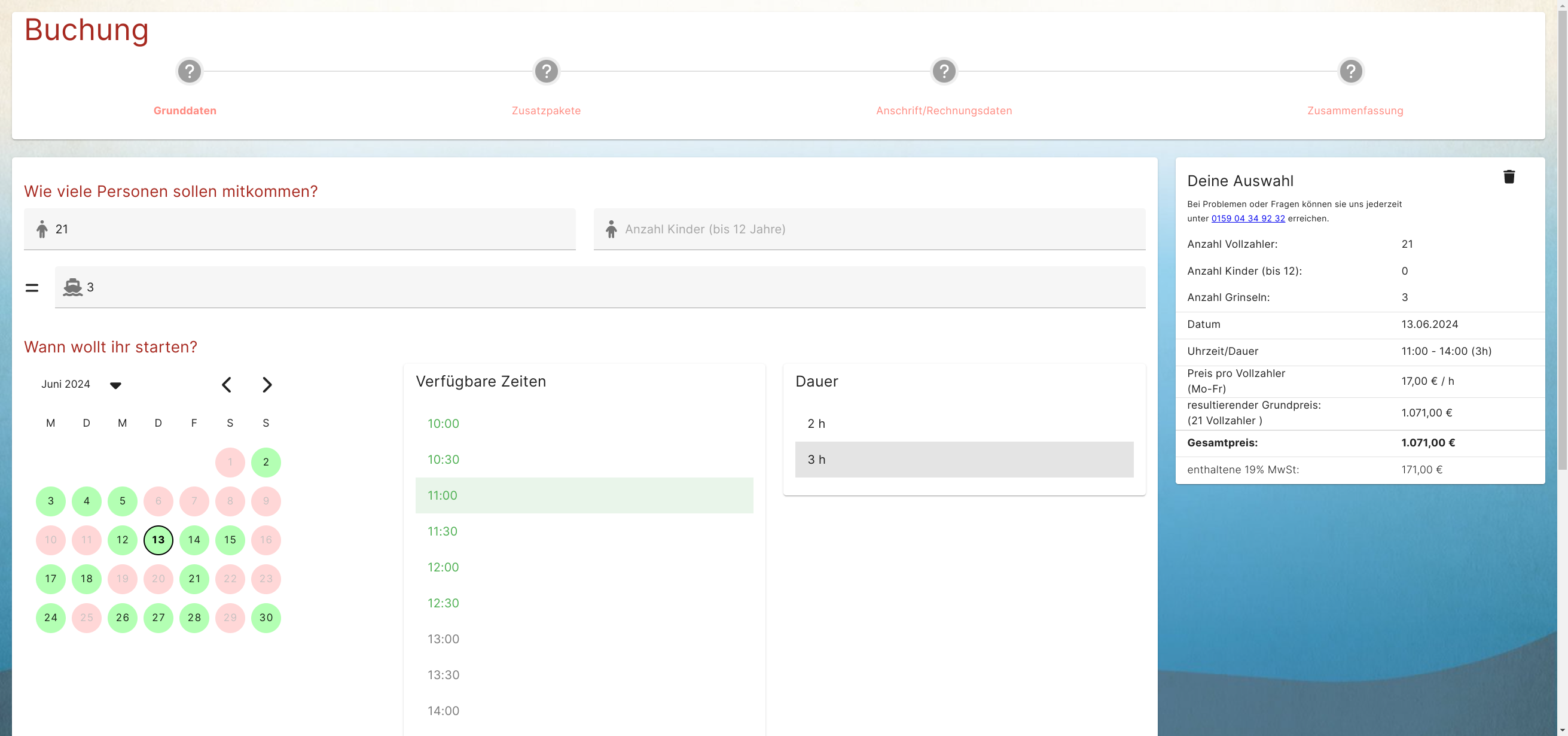
Task: Go to next month with right chevron
Action: (x=267, y=384)
